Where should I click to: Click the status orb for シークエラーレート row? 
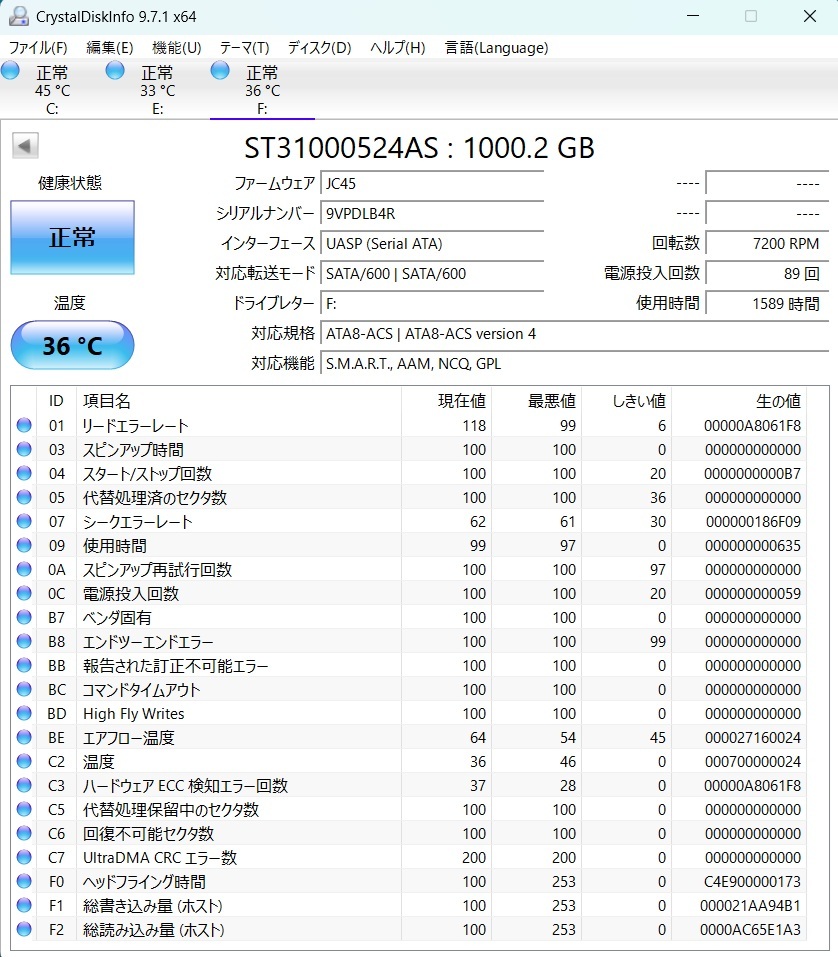24,522
